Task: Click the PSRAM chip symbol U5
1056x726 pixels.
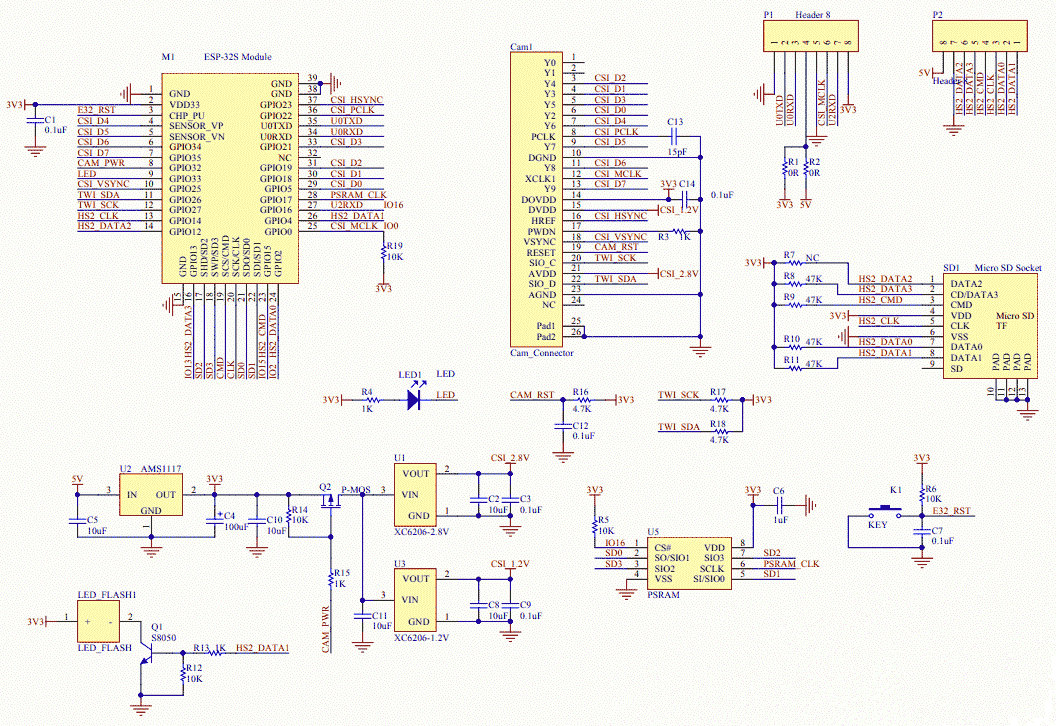Action: (x=688, y=562)
